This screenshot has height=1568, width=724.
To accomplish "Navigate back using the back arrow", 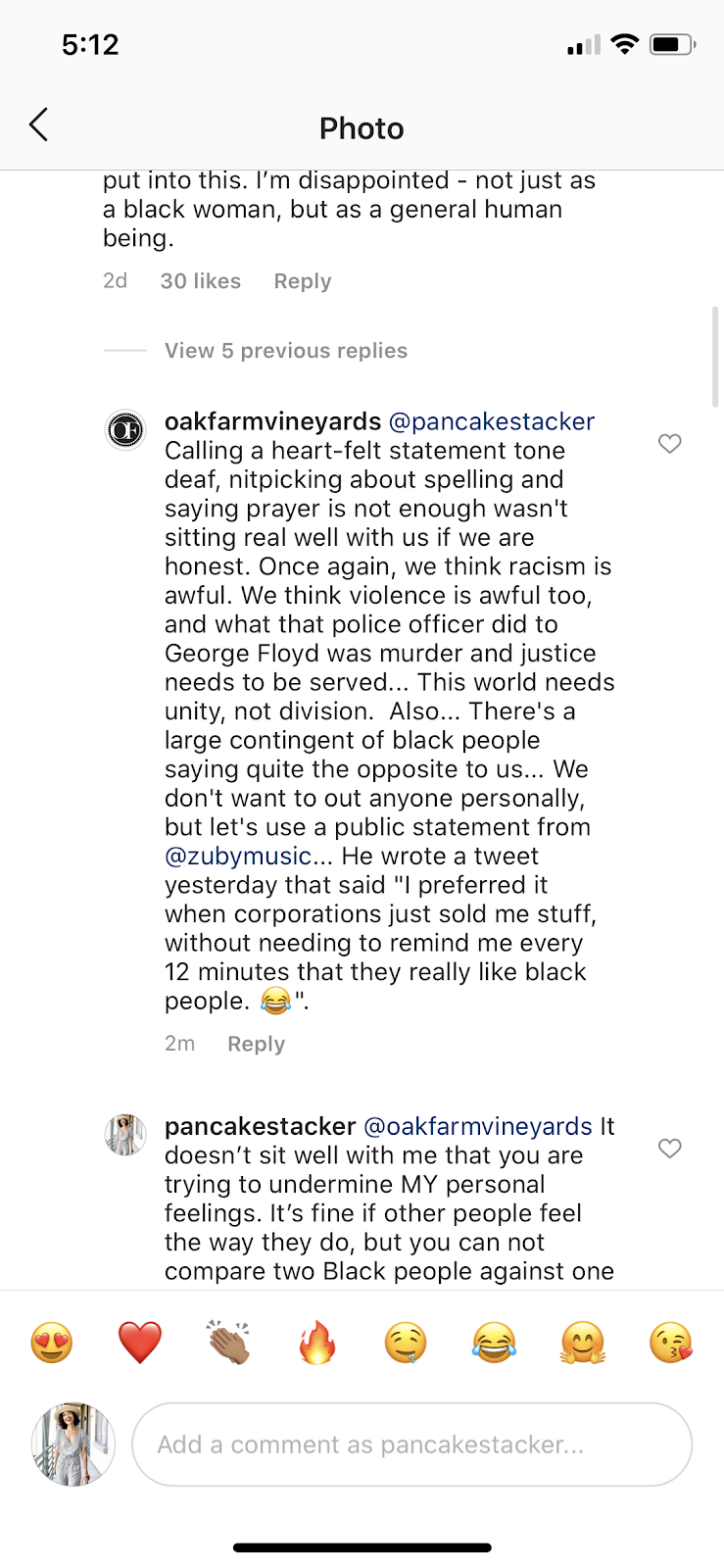I will pos(39,125).
